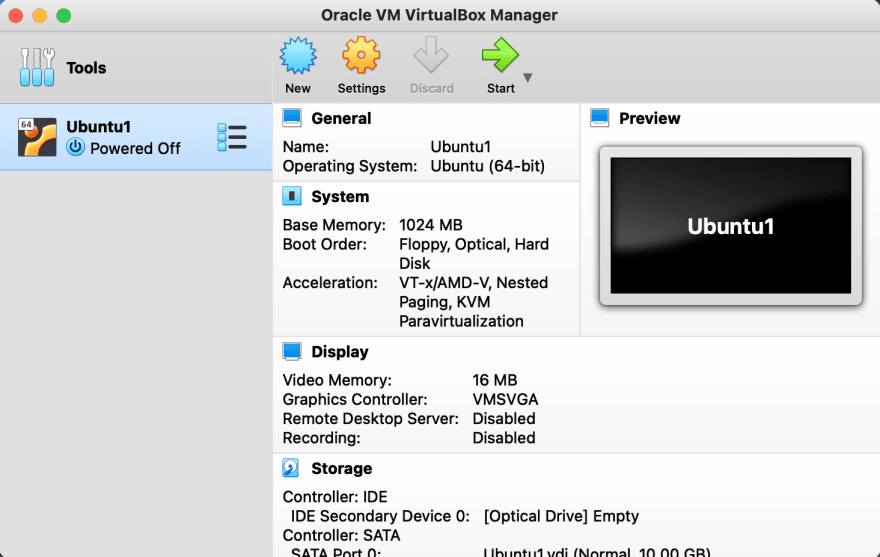
Task: Click the Recording Disabled value
Action: [503, 438]
